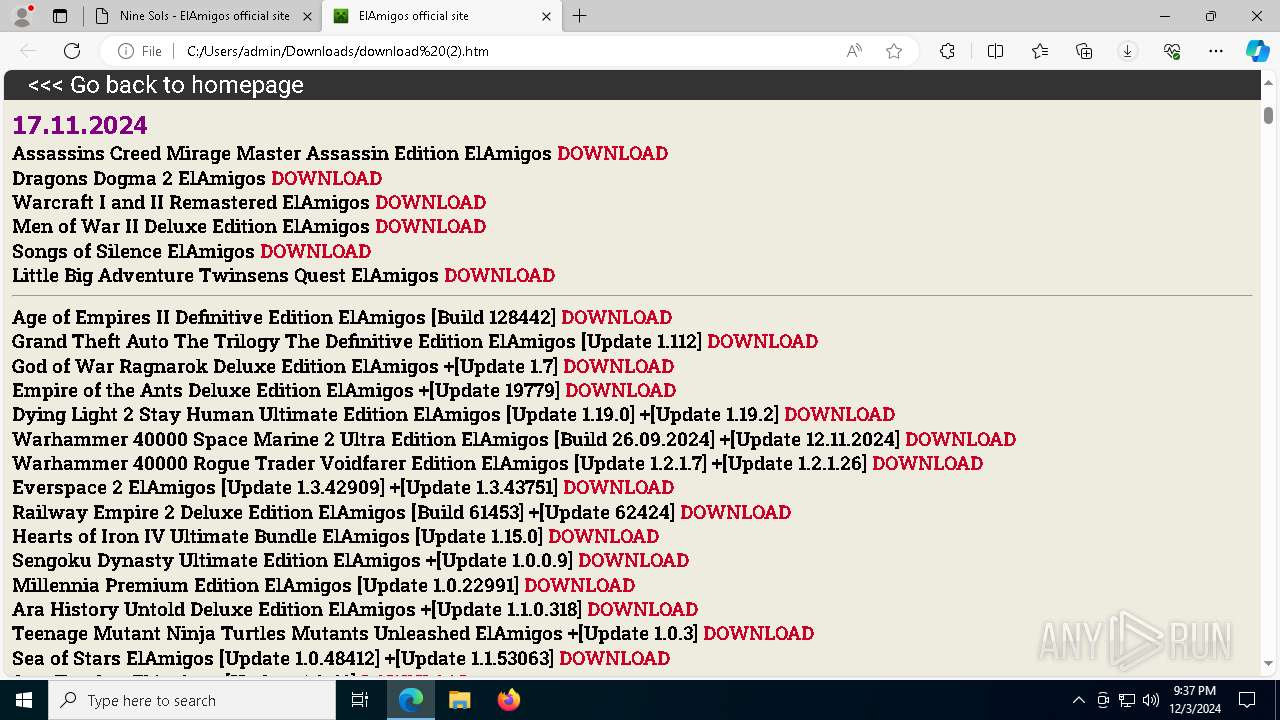Click the taskbar search box
The image size is (1280, 720).
coord(192,700)
